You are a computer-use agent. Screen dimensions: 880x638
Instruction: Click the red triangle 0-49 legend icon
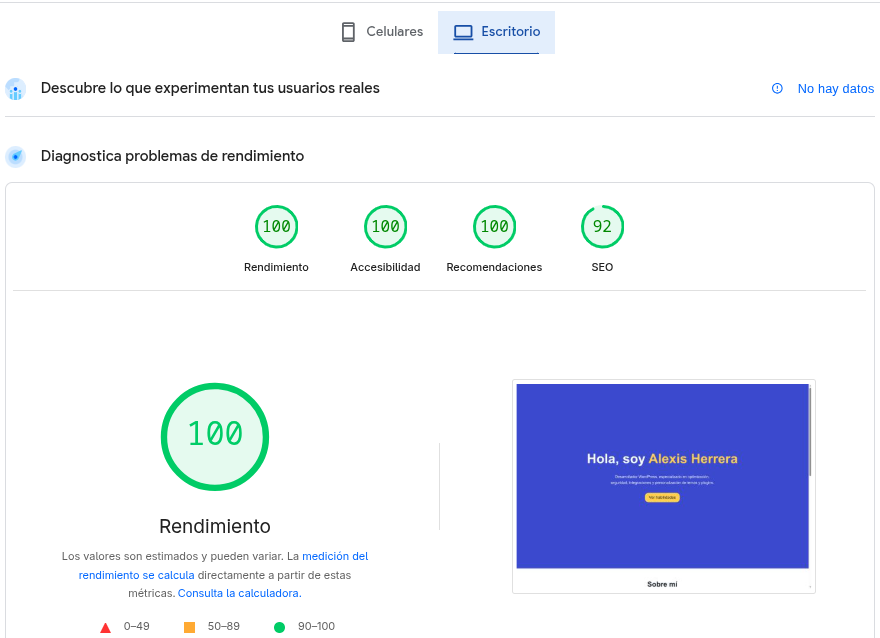point(105,626)
